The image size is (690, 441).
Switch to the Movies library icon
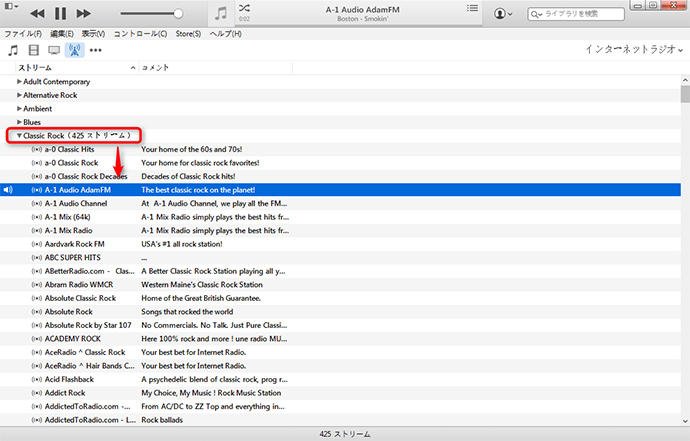[33, 50]
